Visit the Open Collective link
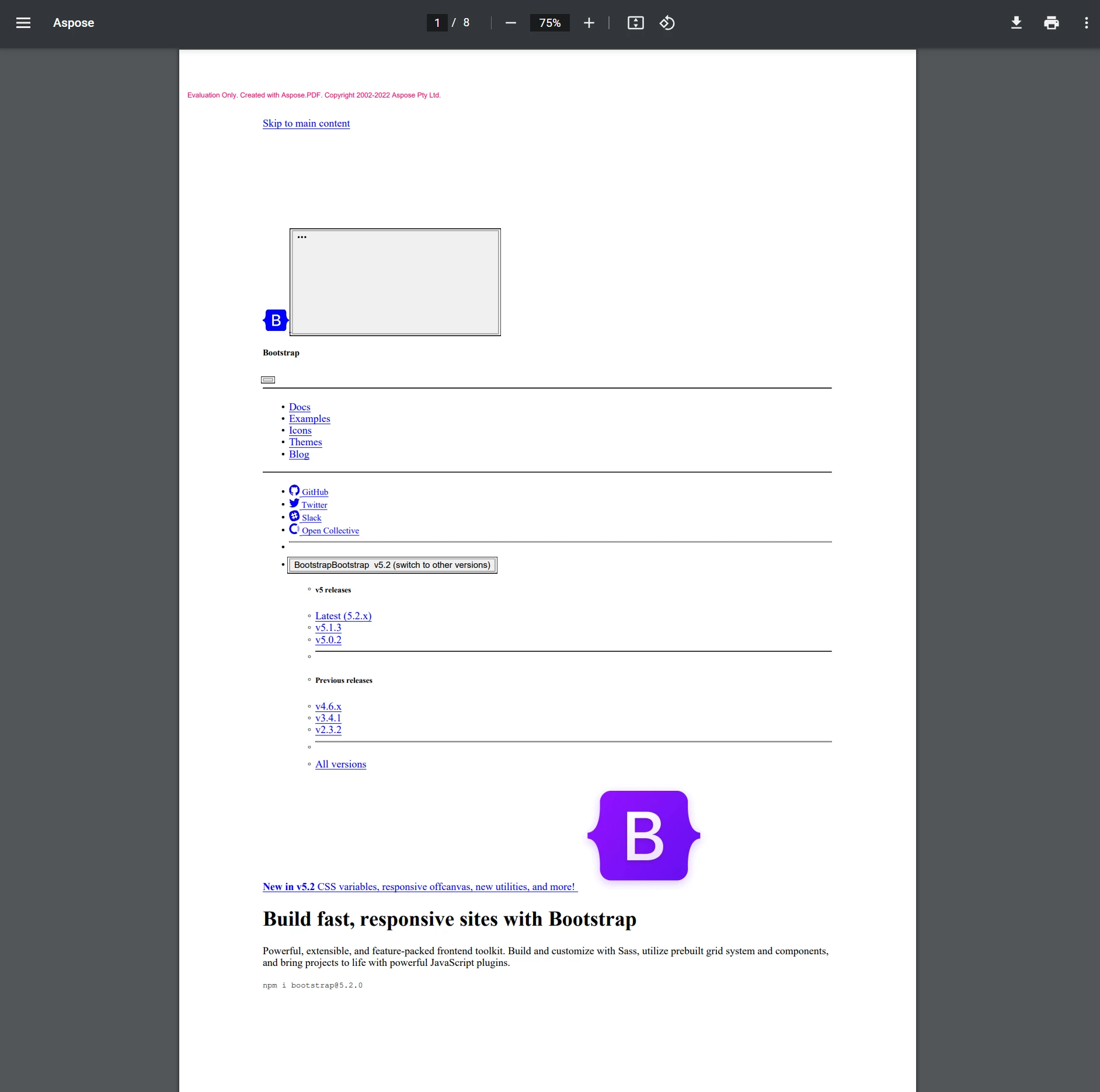 pos(330,531)
